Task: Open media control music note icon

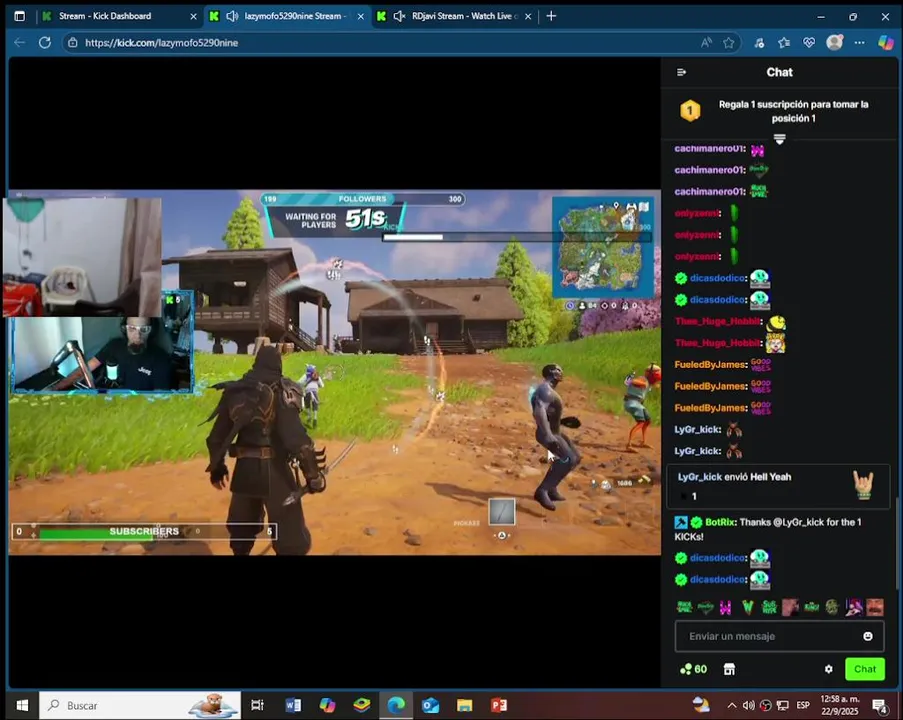Action: point(759,43)
